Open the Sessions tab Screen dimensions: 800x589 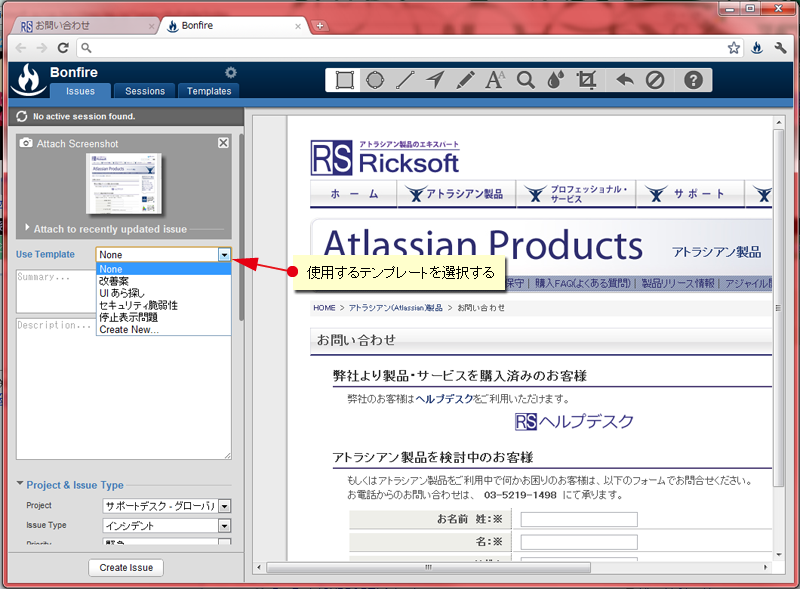pos(145,91)
